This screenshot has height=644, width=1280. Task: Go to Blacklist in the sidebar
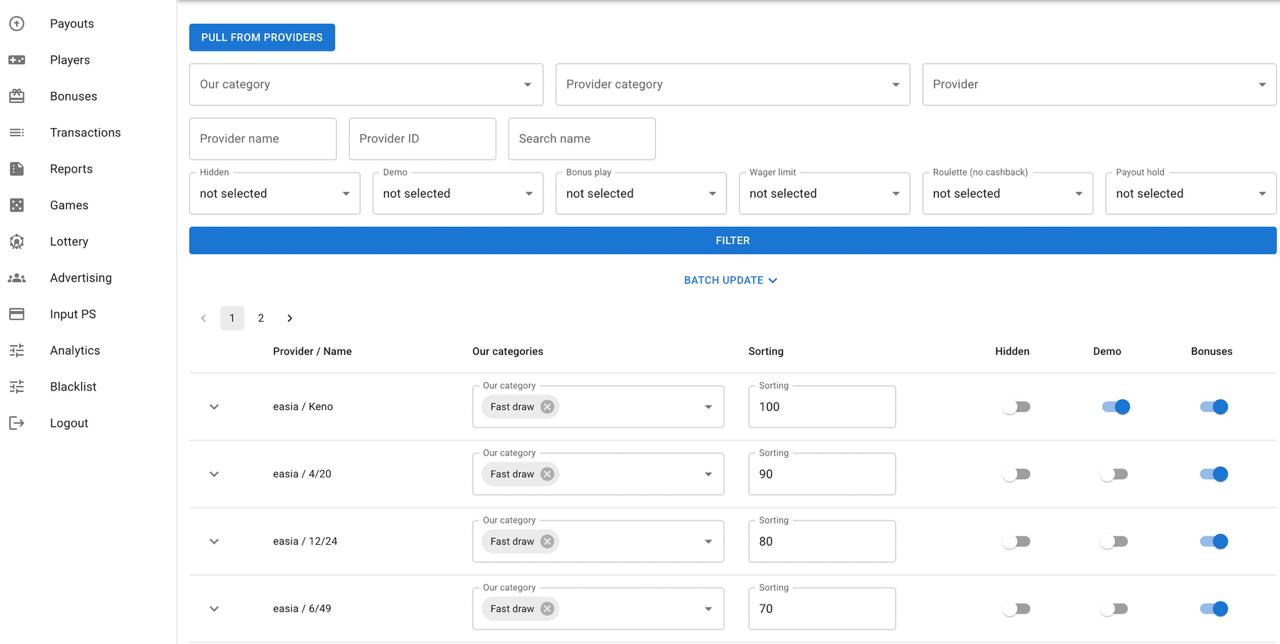pos(73,387)
